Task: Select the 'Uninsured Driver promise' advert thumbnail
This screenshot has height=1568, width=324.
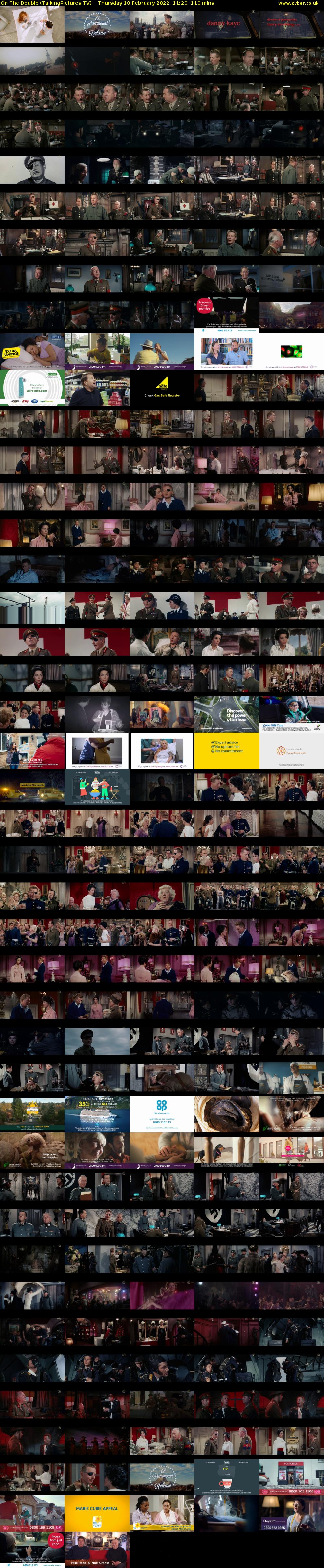Action: (x=227, y=315)
